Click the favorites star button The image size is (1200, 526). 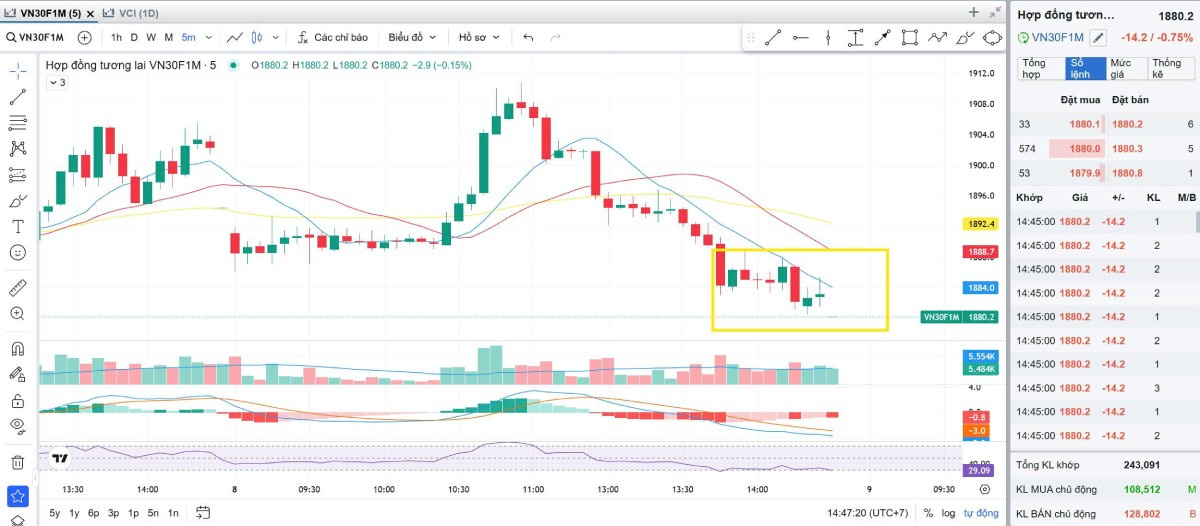click(x=17, y=496)
